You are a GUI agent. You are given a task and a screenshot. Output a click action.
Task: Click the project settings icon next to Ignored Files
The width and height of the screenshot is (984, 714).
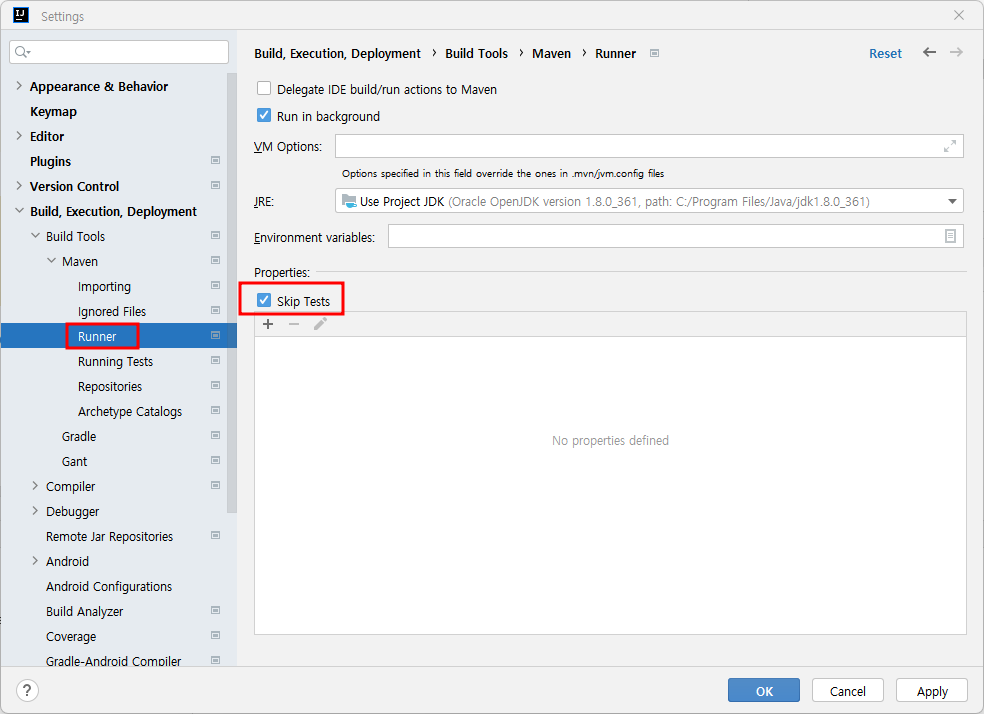point(215,311)
